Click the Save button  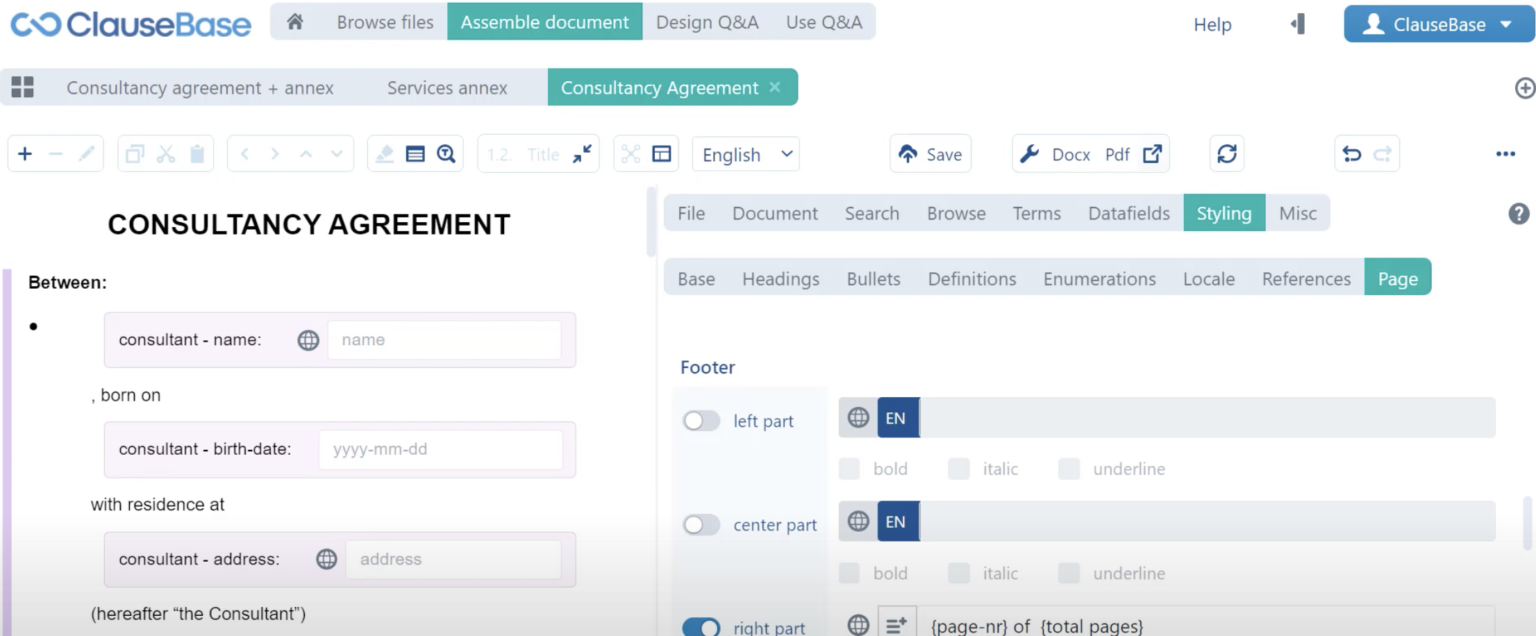click(930, 154)
